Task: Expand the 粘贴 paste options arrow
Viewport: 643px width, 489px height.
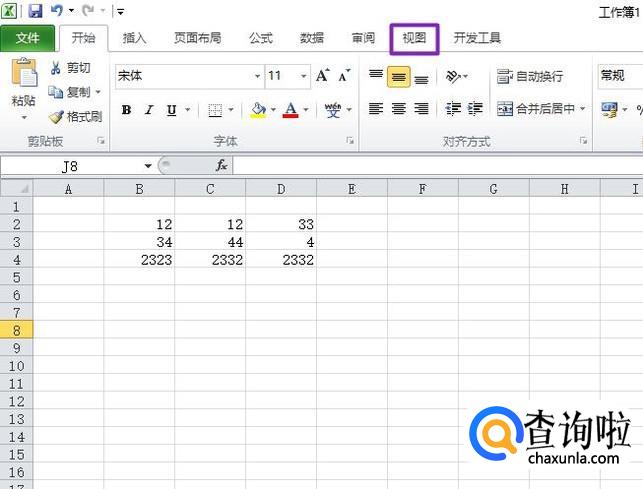Action: pos(23,118)
